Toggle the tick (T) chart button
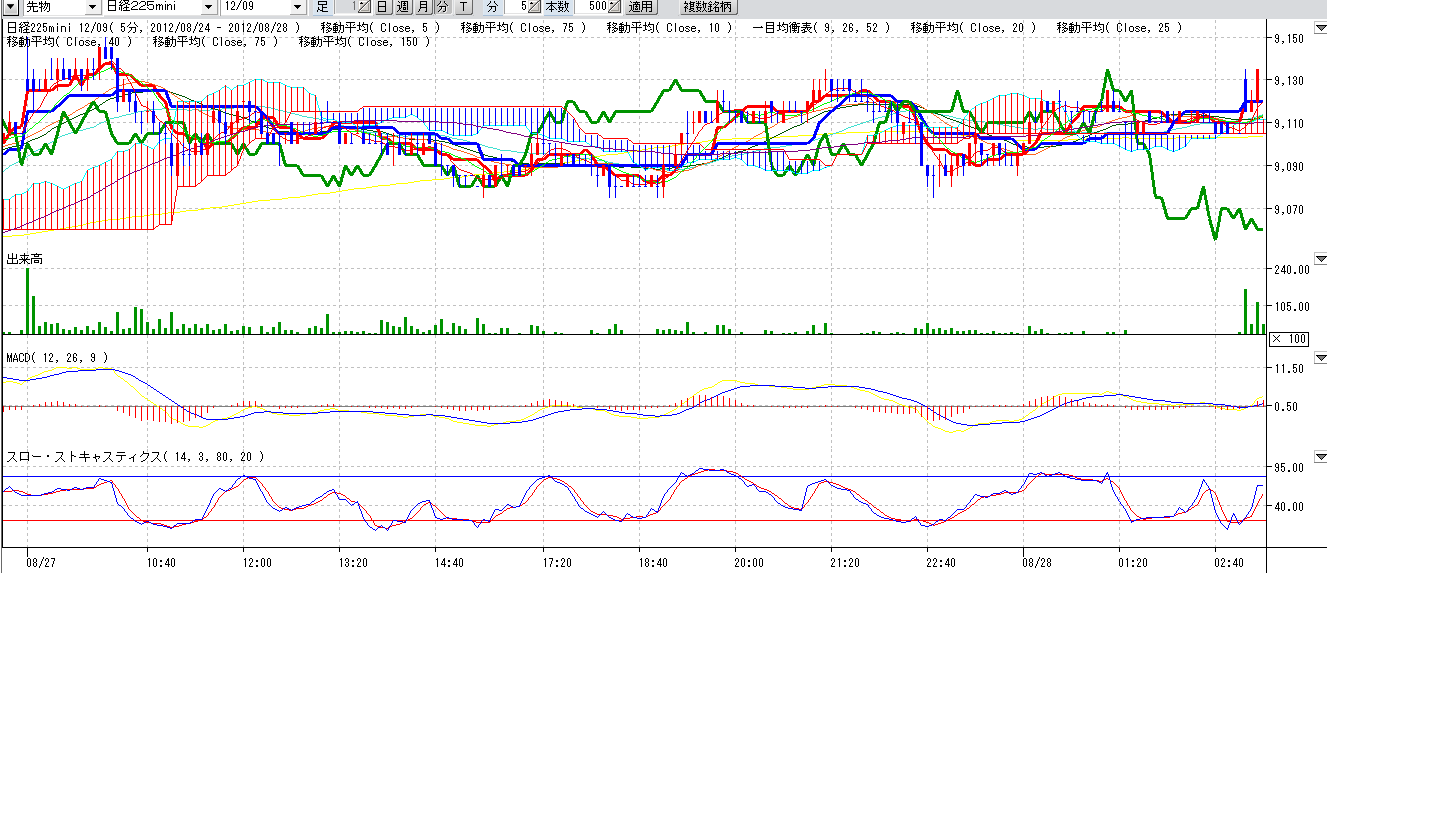The image size is (1436, 834). 464,7
